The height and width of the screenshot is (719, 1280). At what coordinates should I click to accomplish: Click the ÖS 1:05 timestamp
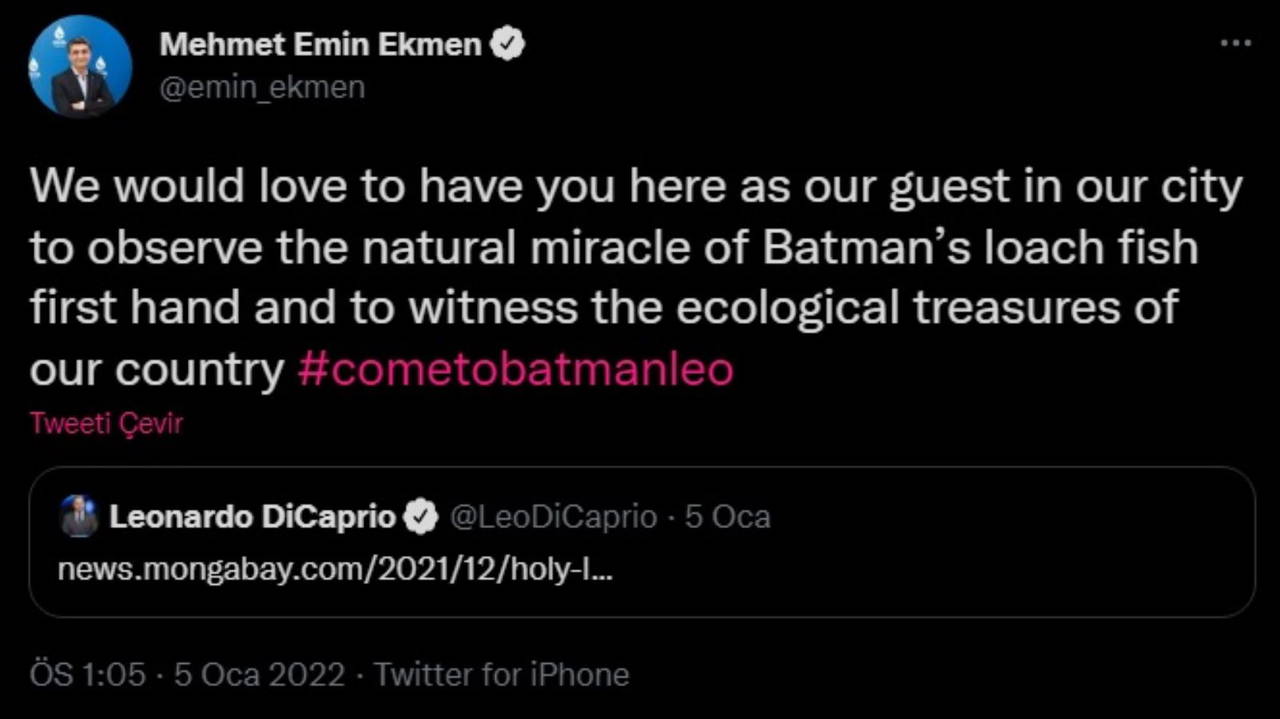point(88,674)
